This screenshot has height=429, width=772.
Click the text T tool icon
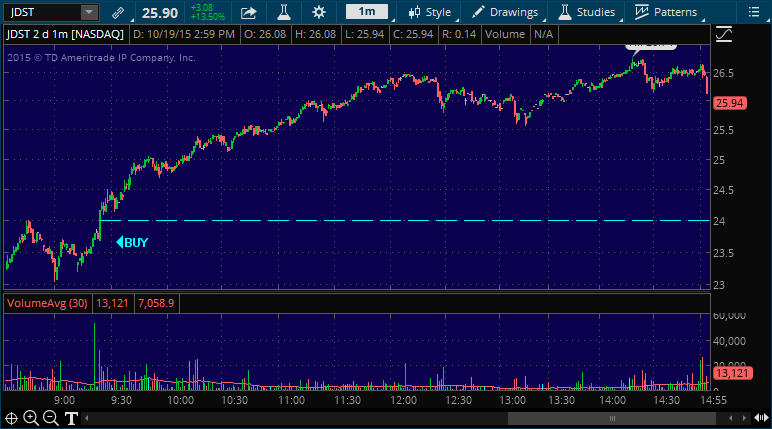(71, 419)
